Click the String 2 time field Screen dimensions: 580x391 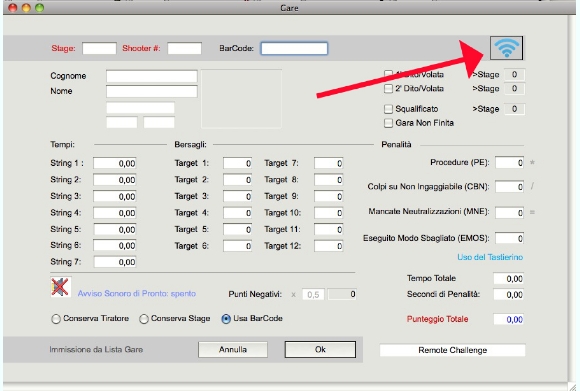[115, 180]
